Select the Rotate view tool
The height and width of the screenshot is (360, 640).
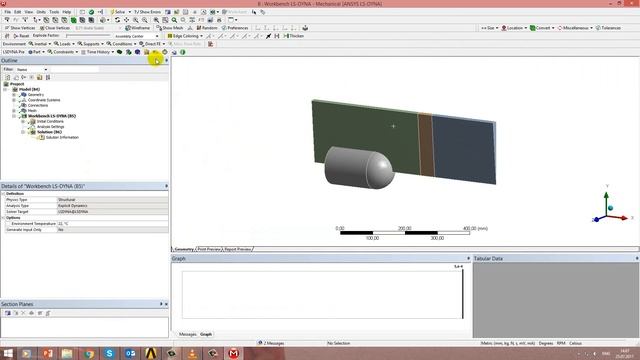(x=118, y=20)
